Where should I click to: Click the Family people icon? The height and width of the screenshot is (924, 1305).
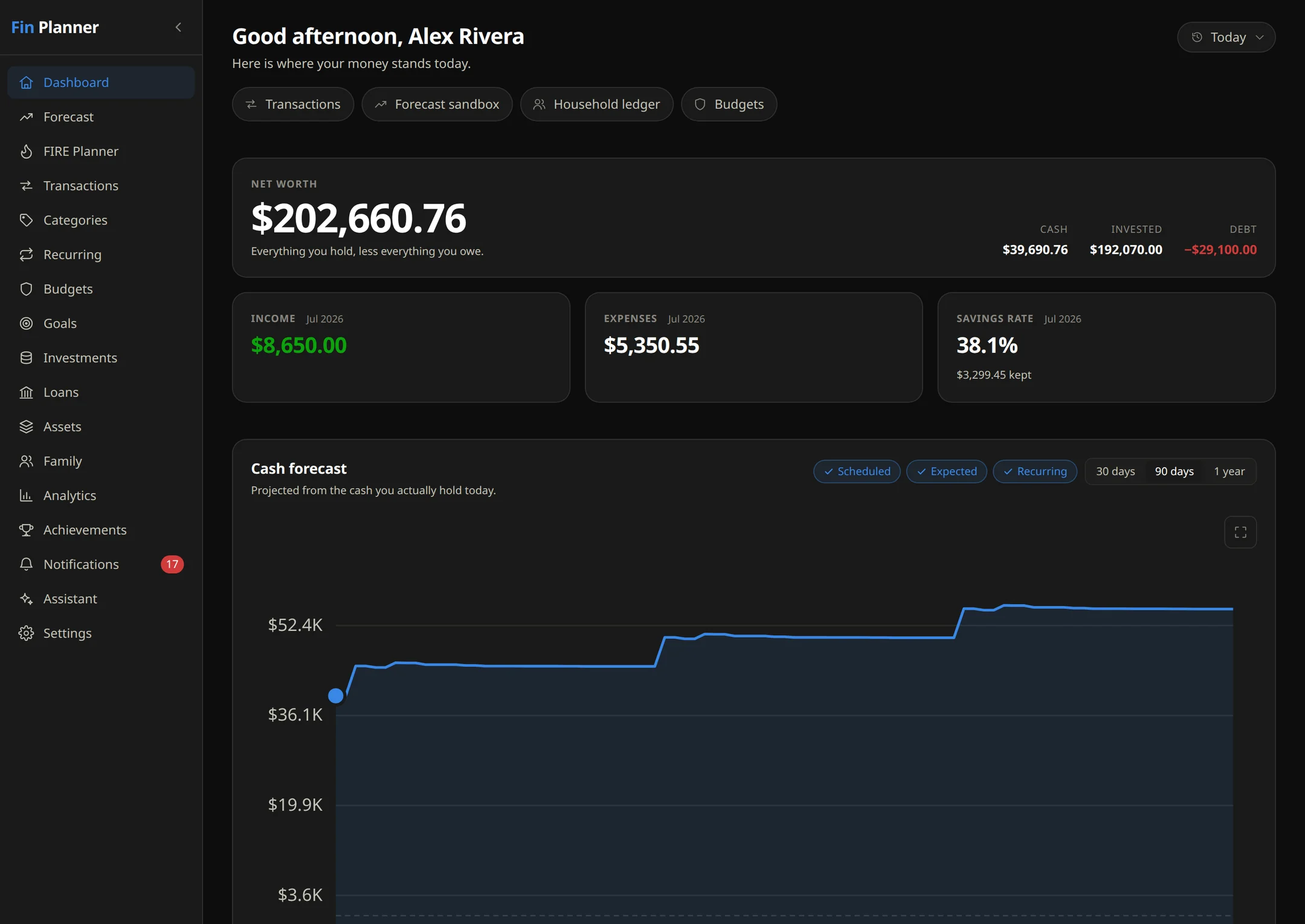(26, 461)
